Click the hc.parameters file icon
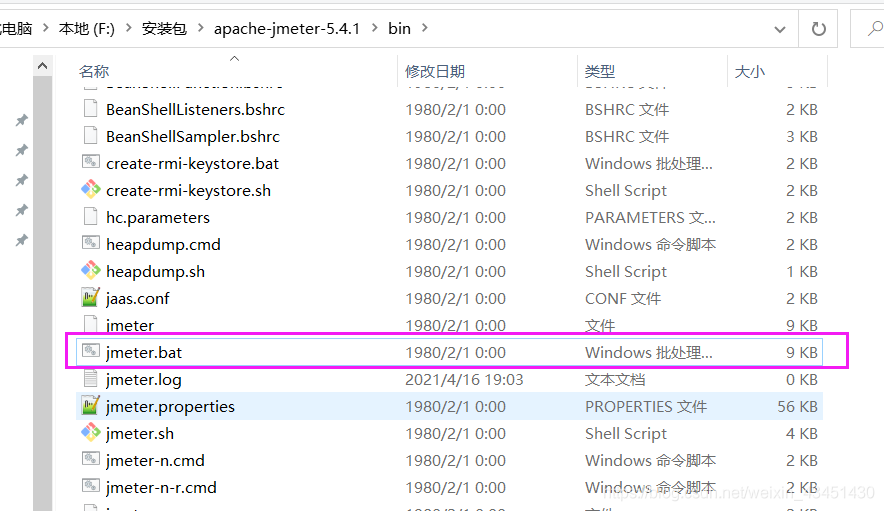884x511 pixels. pos(91,217)
